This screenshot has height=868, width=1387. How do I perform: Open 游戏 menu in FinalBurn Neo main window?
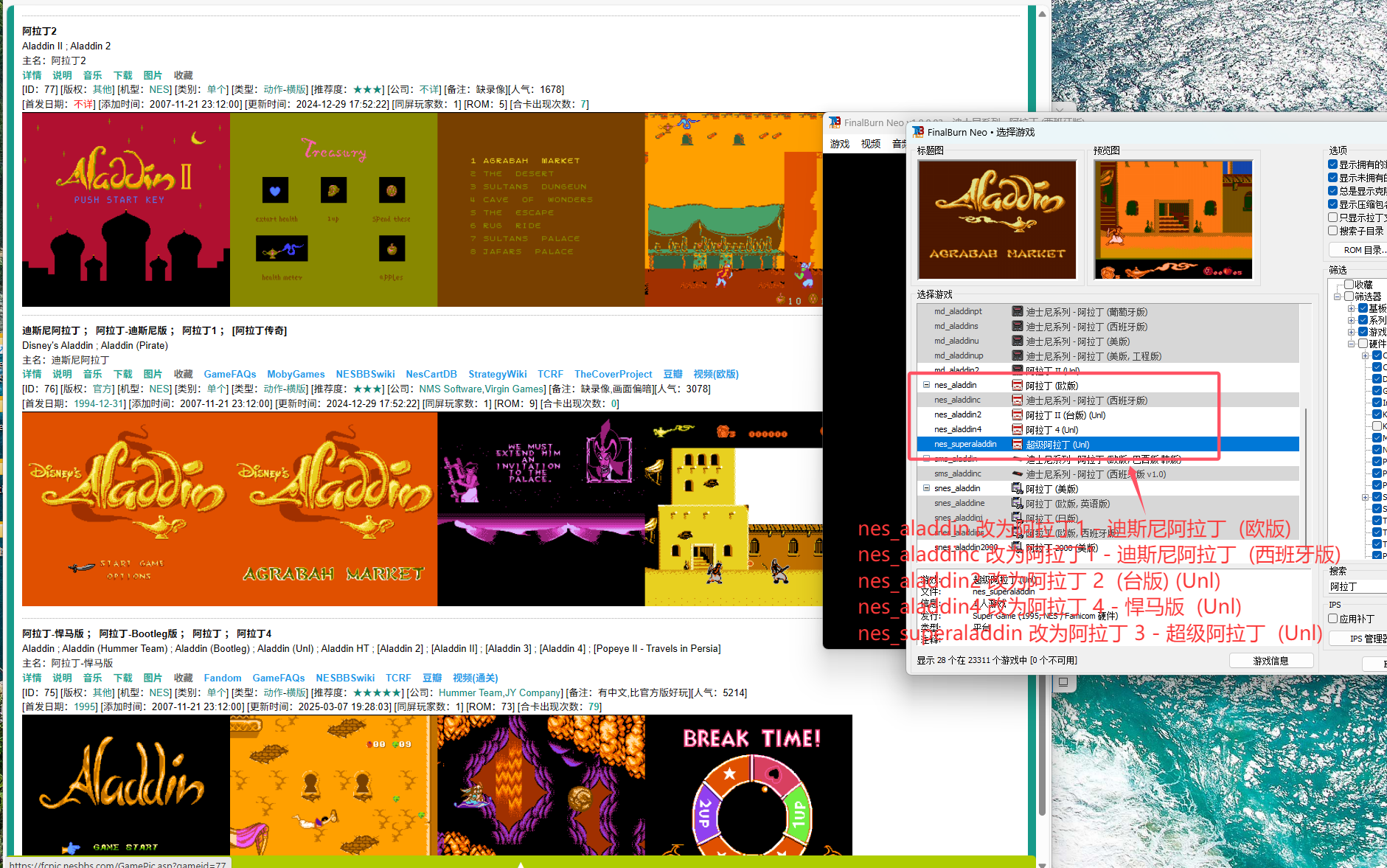click(840, 144)
